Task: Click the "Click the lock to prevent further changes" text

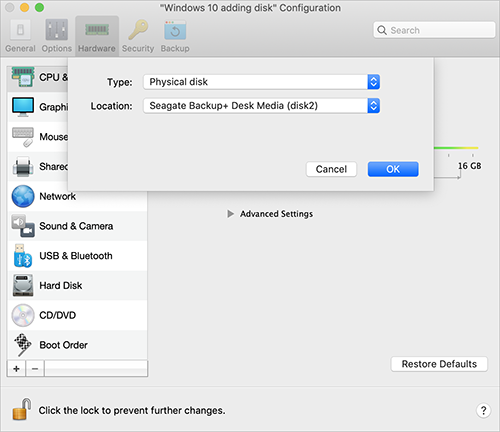Action: (132, 410)
